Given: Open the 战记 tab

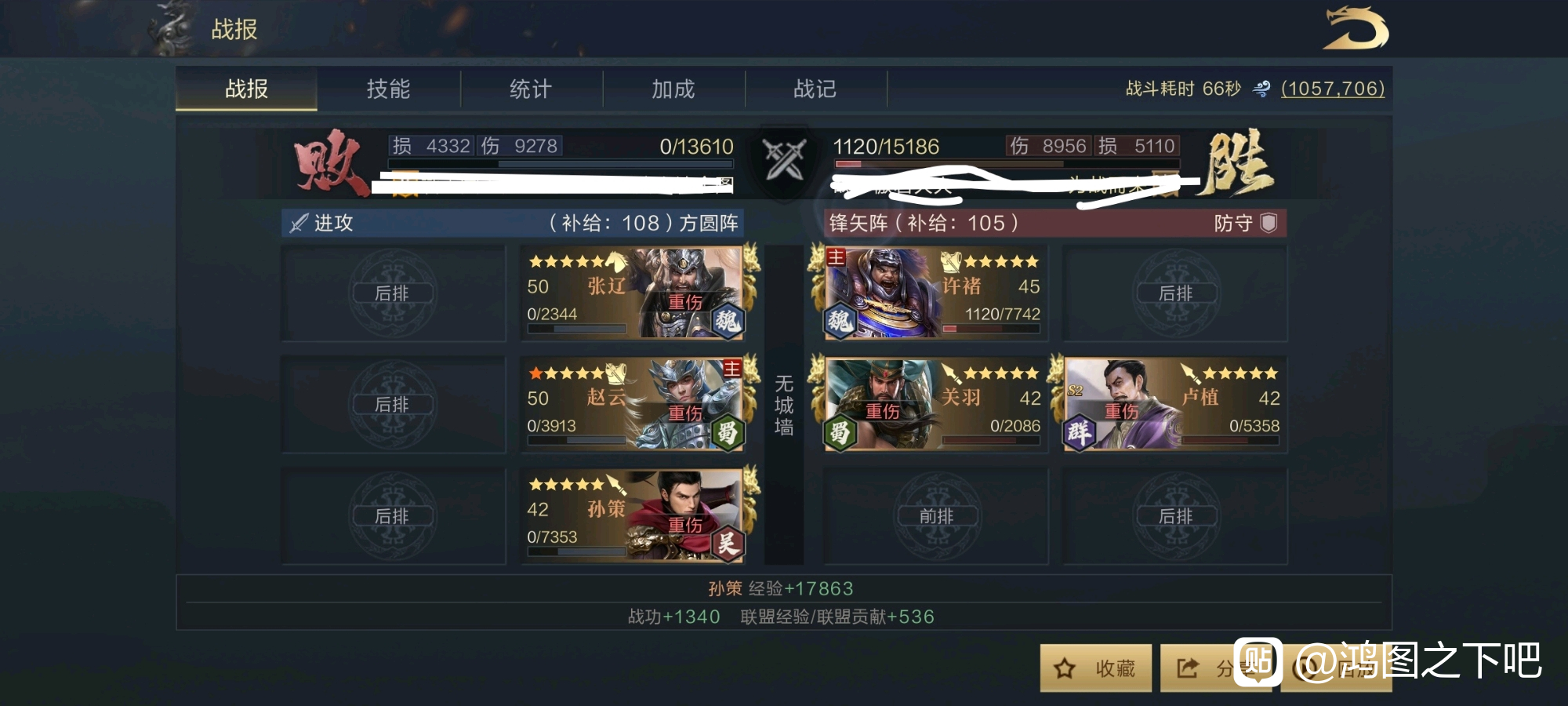Looking at the screenshot, I should pyautogui.click(x=815, y=89).
